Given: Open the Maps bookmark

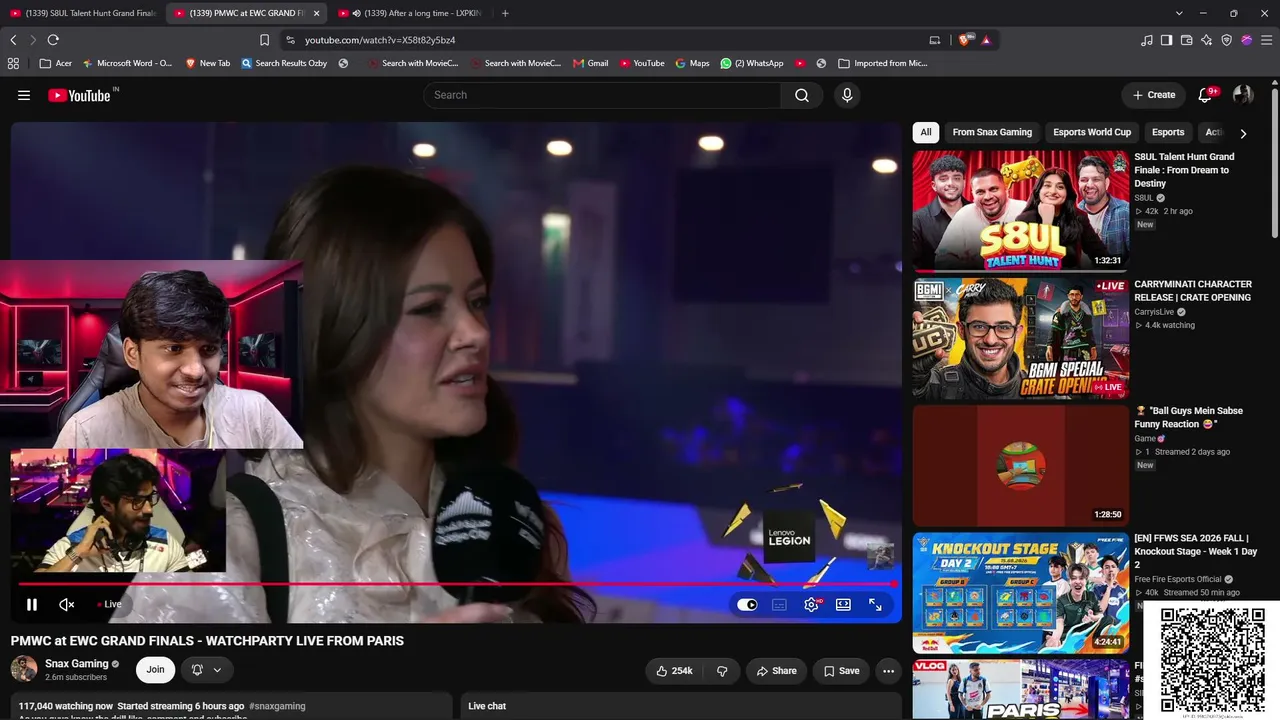Looking at the screenshot, I should pos(692,63).
